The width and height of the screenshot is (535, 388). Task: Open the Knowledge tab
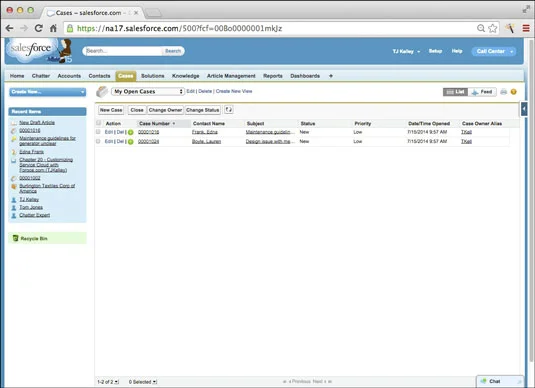[185, 76]
